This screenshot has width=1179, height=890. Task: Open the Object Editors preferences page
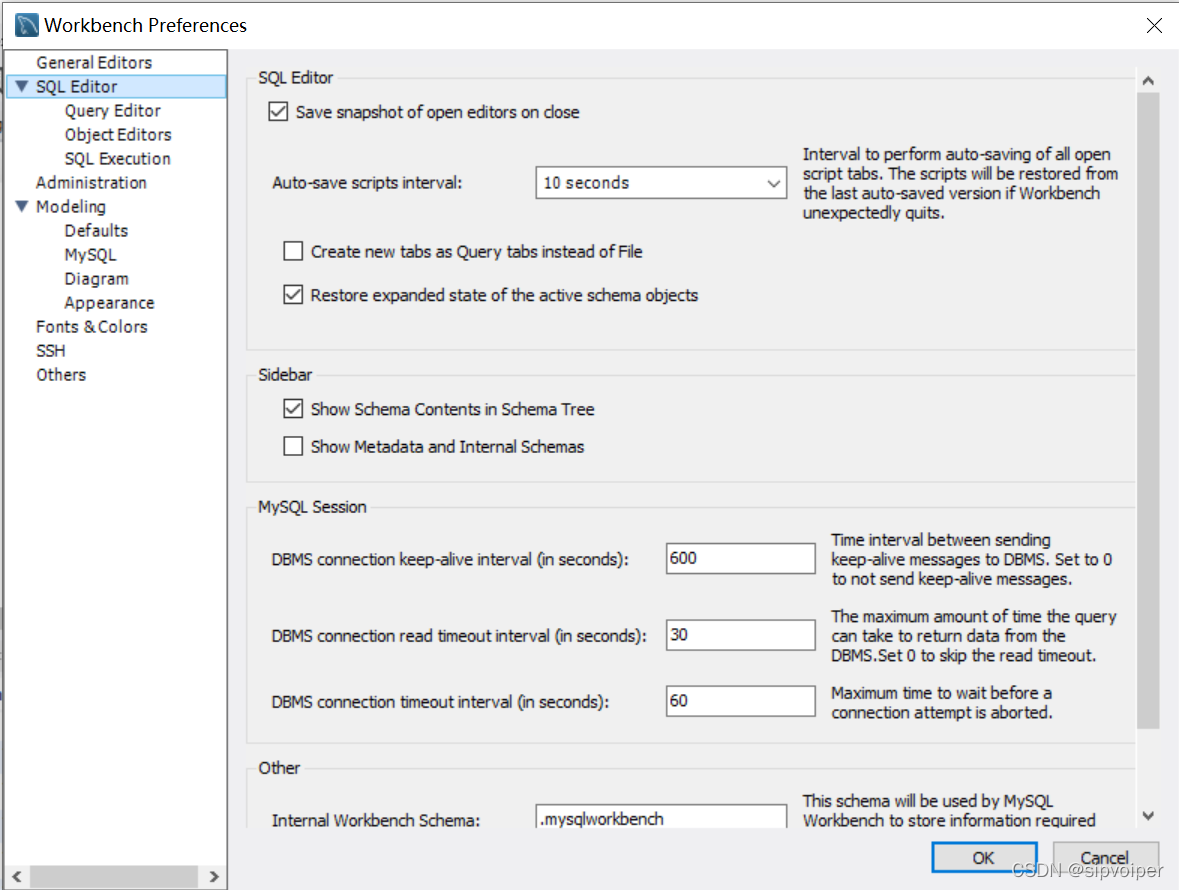click(x=118, y=135)
